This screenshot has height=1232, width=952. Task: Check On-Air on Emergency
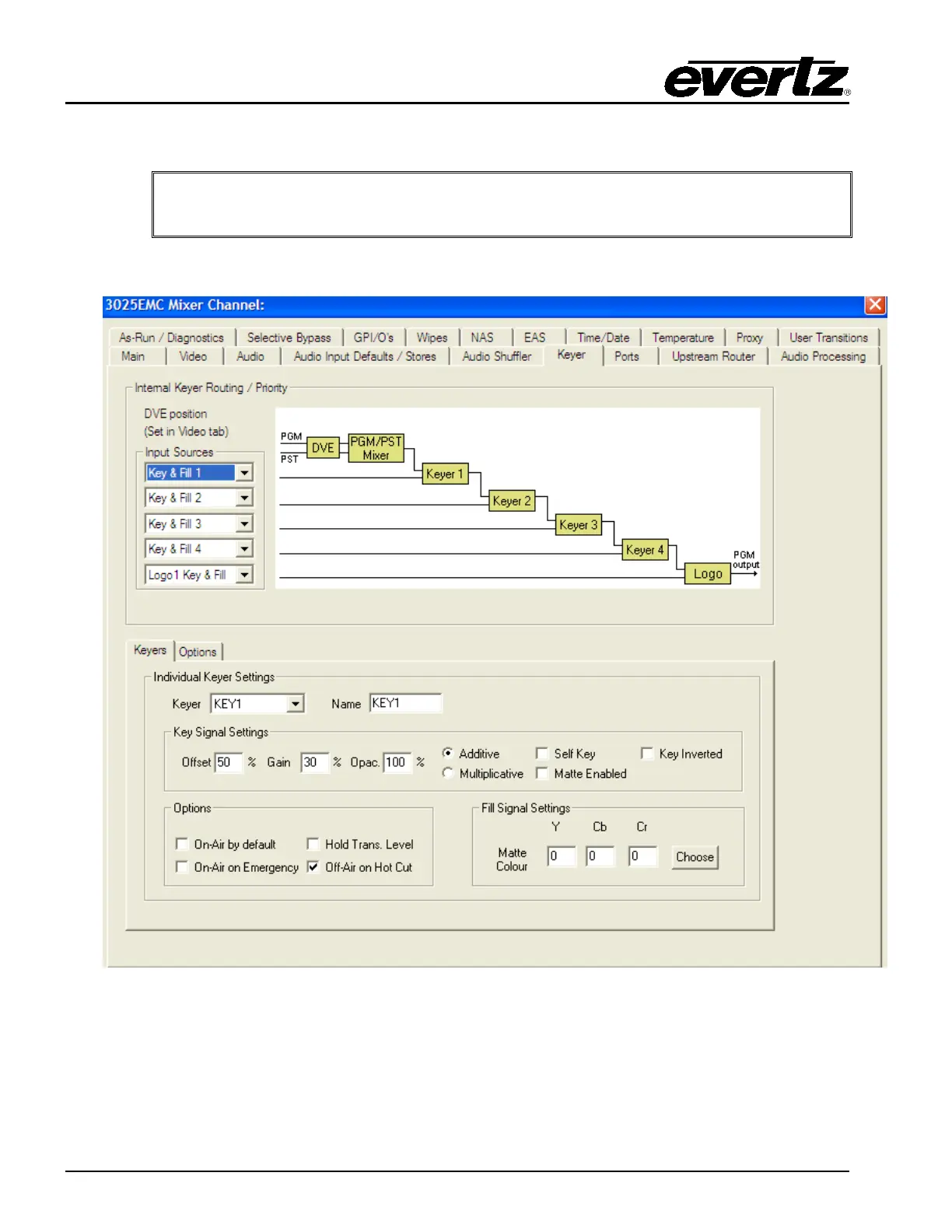182,866
